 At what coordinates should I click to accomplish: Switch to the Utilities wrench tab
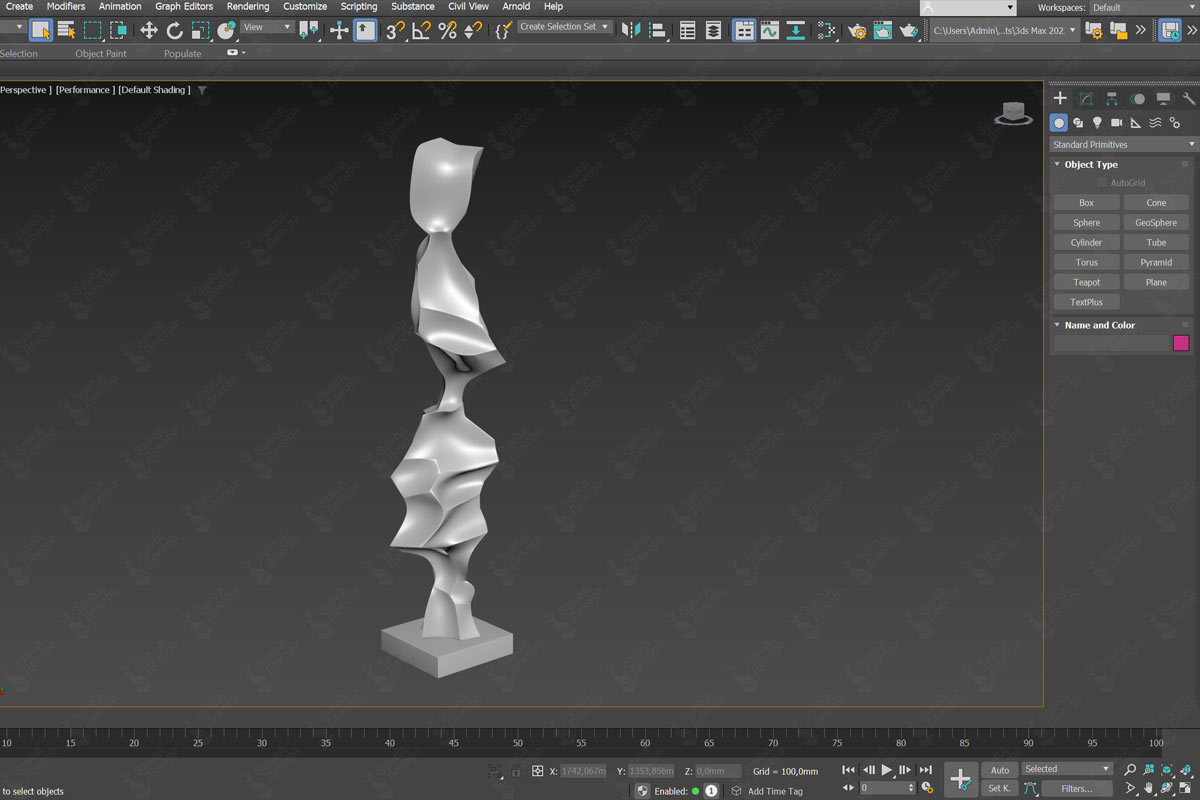[1189, 98]
